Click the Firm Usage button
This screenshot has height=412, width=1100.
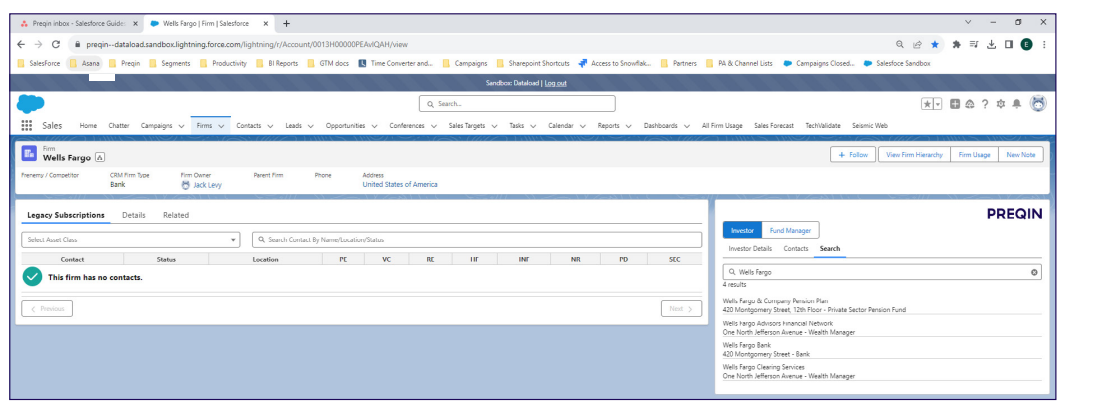point(974,154)
